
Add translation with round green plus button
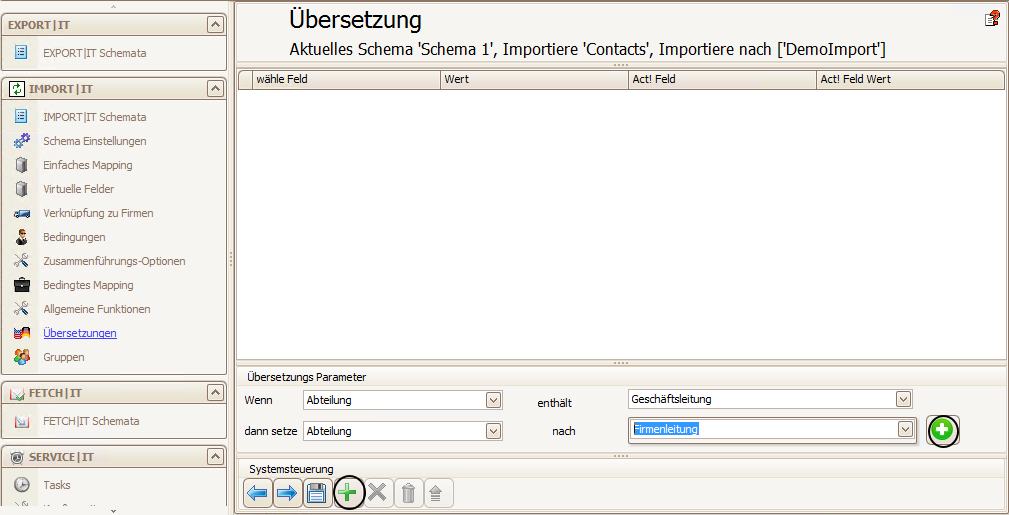click(x=943, y=430)
